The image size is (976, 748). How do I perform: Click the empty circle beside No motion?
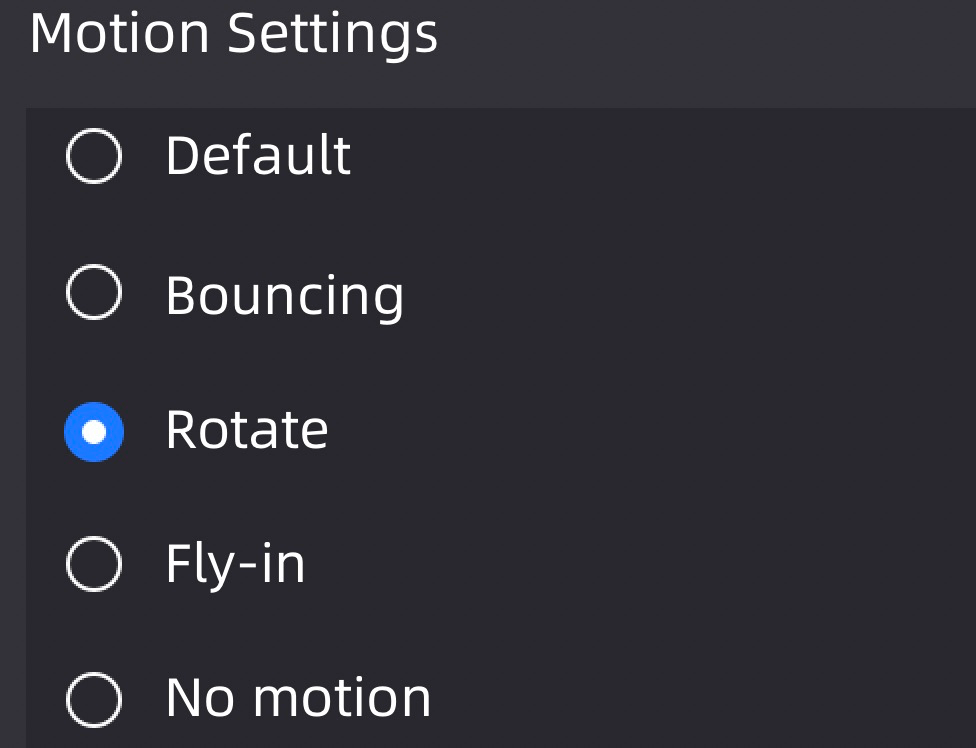tap(94, 699)
